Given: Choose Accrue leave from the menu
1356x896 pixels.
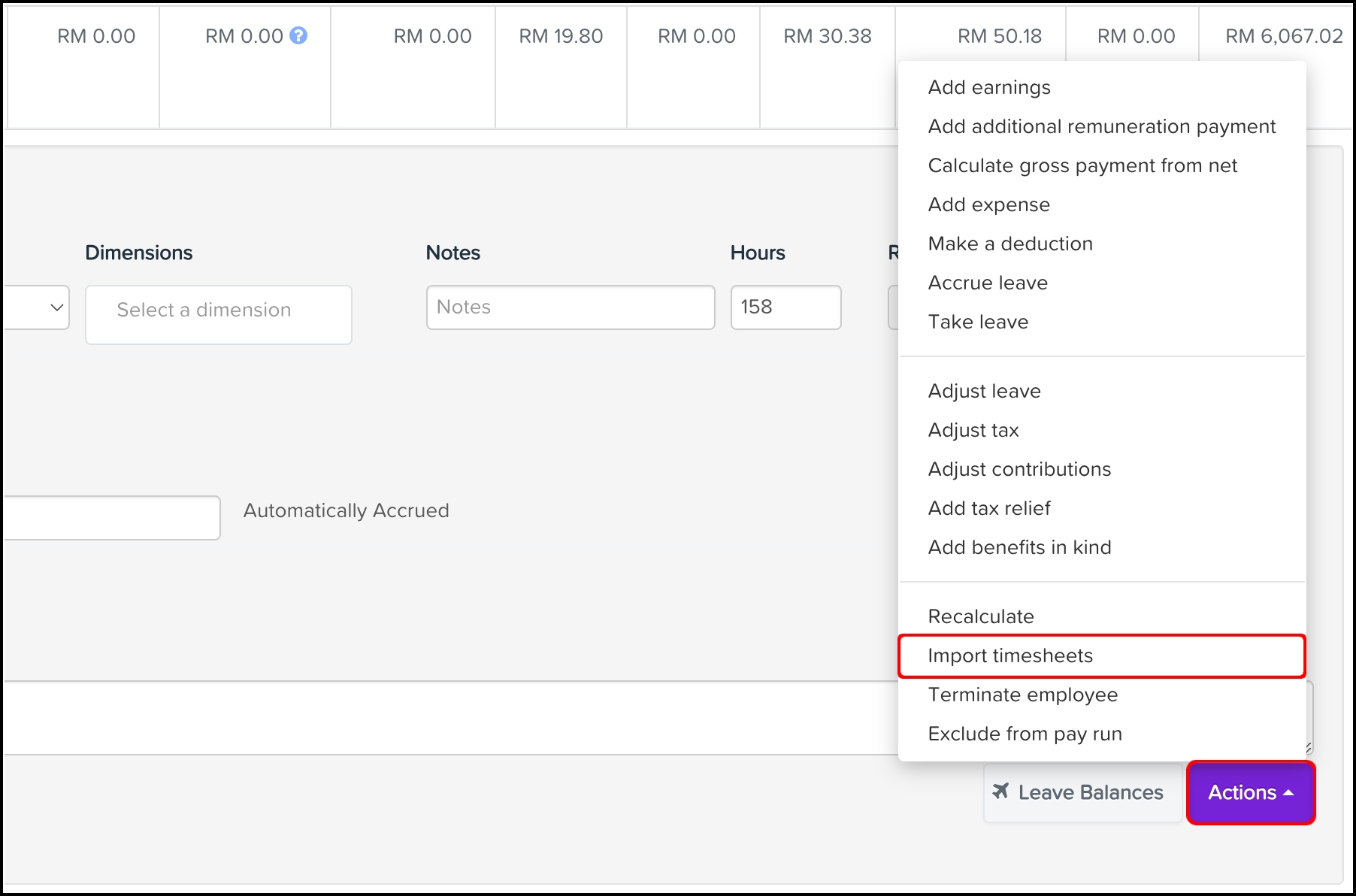Looking at the screenshot, I should (x=987, y=283).
